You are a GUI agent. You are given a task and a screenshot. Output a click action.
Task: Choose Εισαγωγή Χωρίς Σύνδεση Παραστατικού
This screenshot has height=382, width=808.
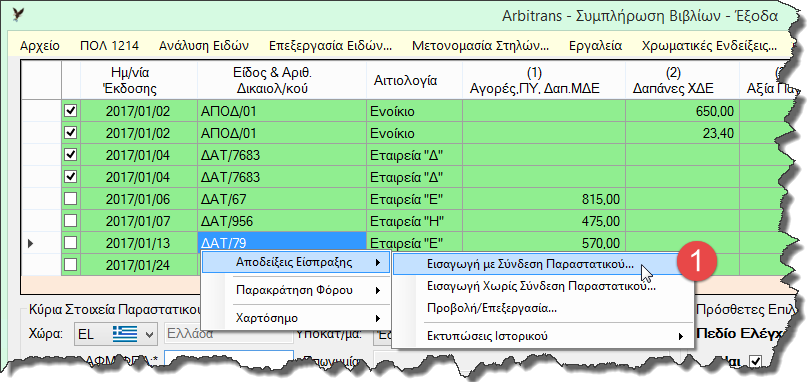541,286
